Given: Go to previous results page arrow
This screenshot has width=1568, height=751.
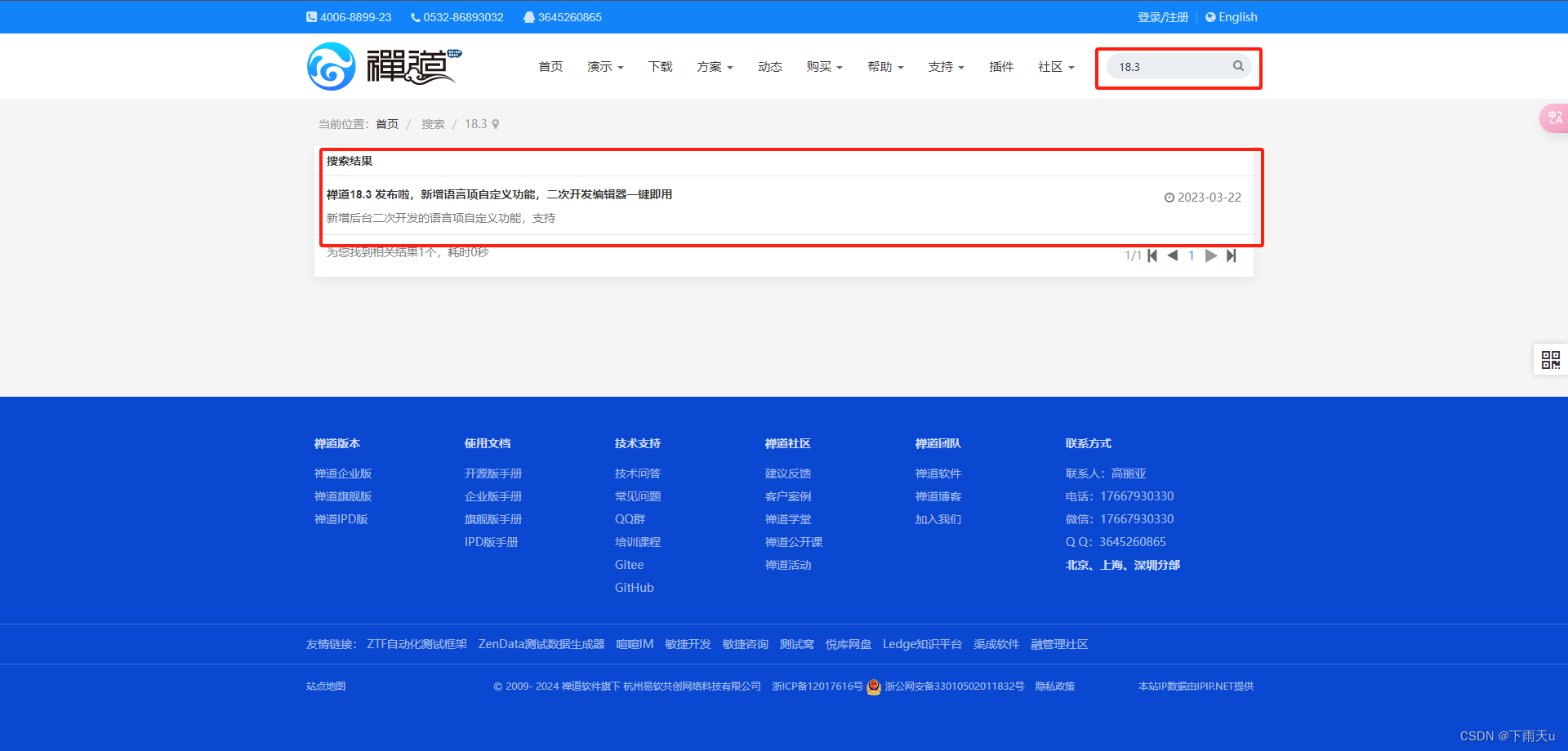Looking at the screenshot, I should (x=1173, y=256).
